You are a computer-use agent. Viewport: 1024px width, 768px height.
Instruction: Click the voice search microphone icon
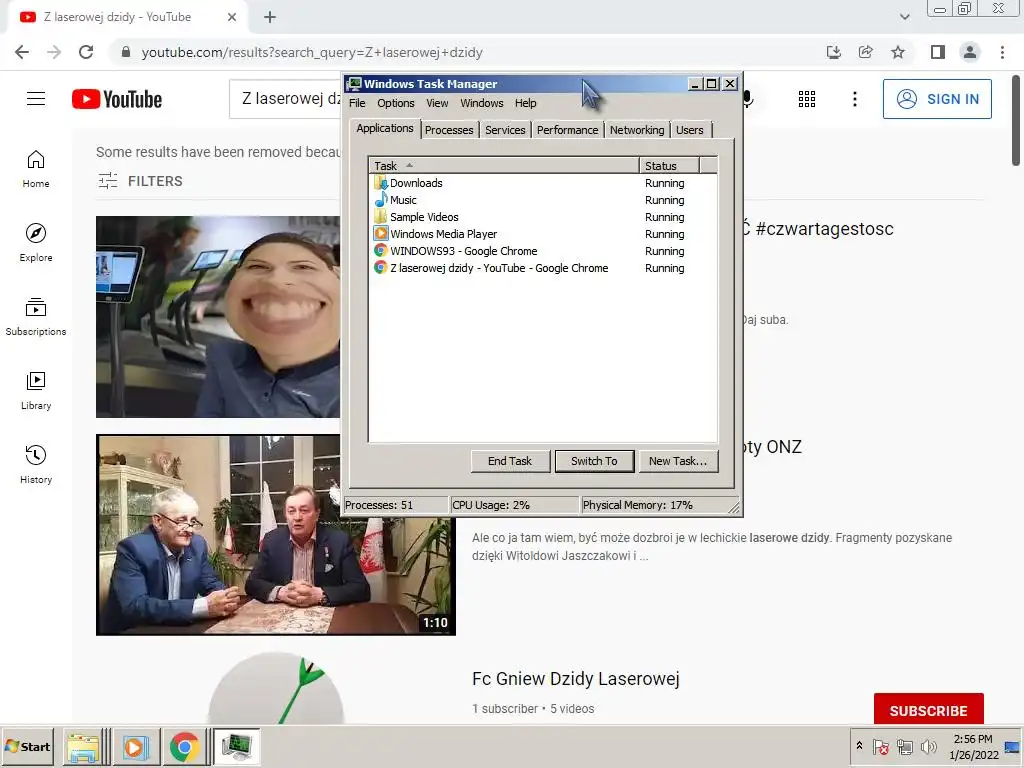tap(748, 99)
